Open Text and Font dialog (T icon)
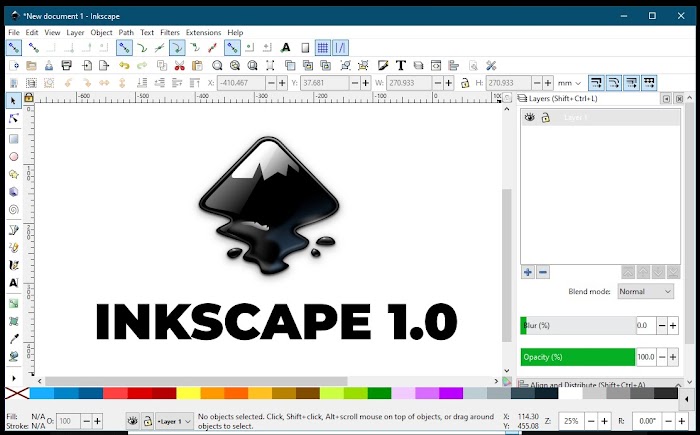The image size is (700, 435). (x=400, y=66)
